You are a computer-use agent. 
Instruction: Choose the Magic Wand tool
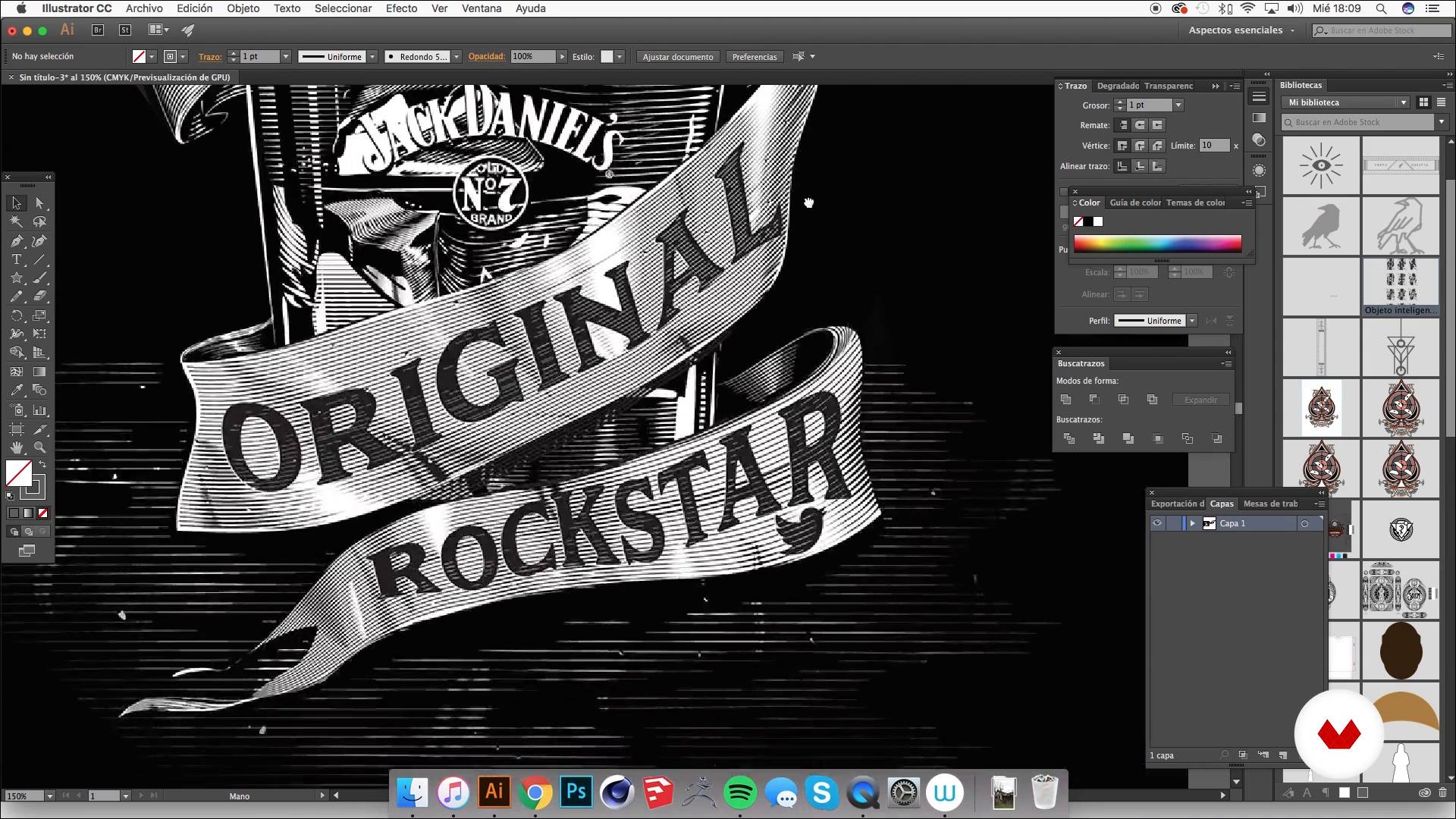click(17, 222)
